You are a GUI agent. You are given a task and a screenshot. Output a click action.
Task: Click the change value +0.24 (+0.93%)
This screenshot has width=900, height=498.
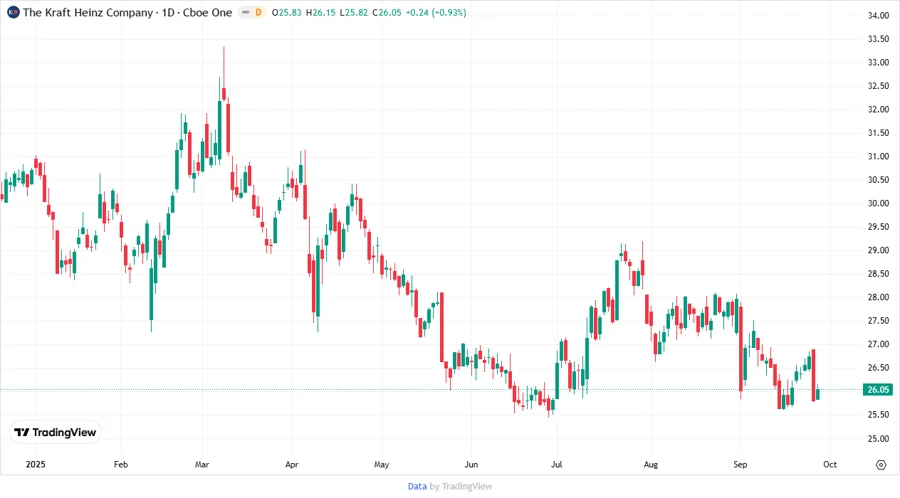point(436,12)
